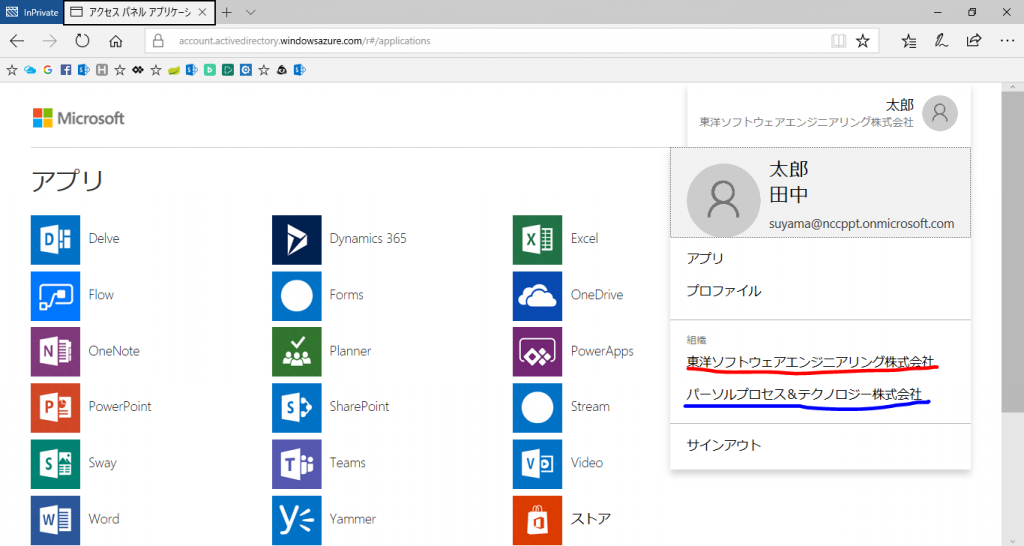The width and height of the screenshot is (1024, 546).
Task: Open the Planner app icon
Action: [296, 352]
